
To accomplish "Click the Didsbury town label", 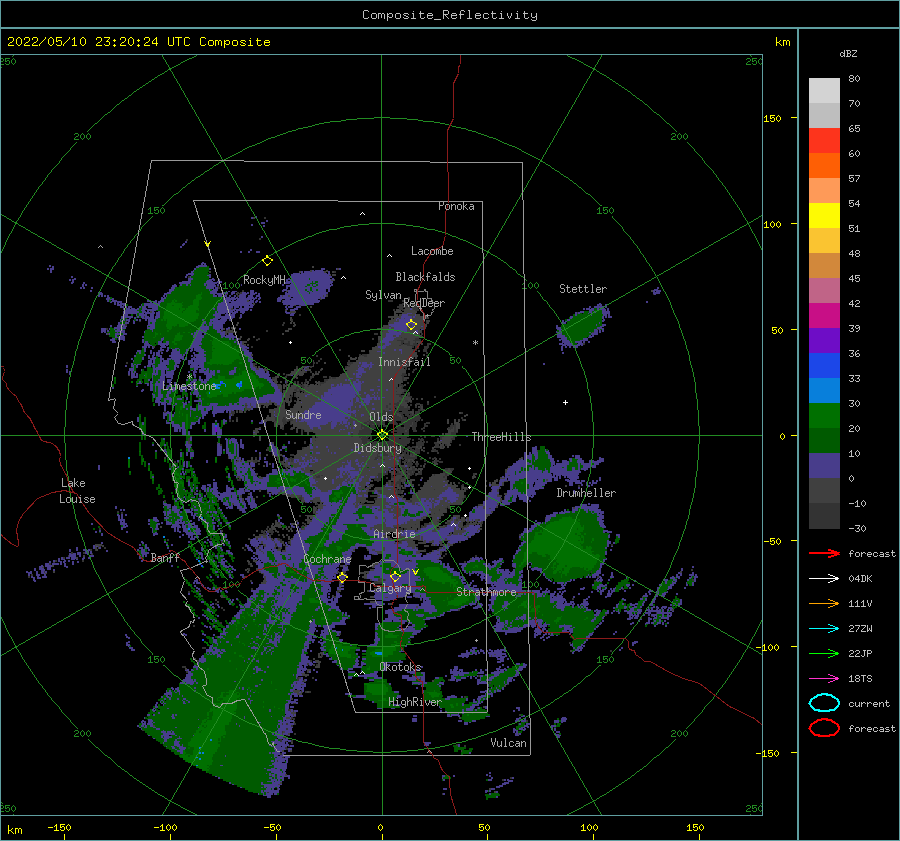I will [377, 448].
